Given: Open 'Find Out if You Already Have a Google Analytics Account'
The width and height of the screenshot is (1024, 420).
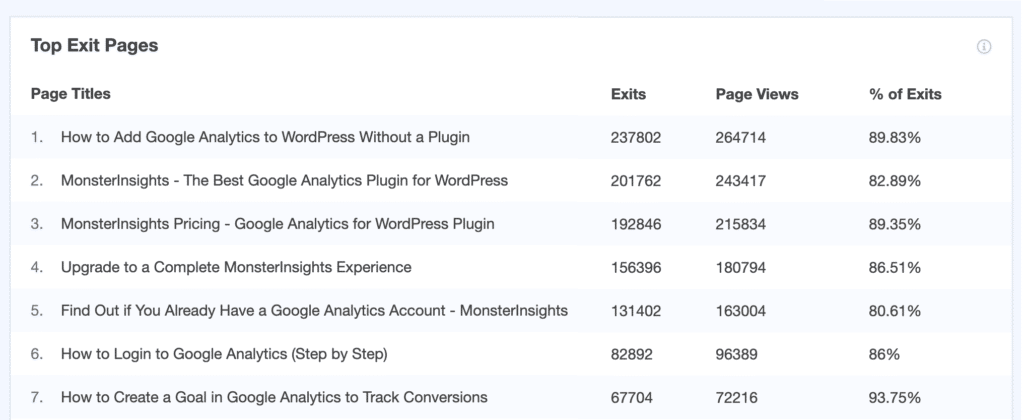Looking at the screenshot, I should pyautogui.click(x=314, y=311).
